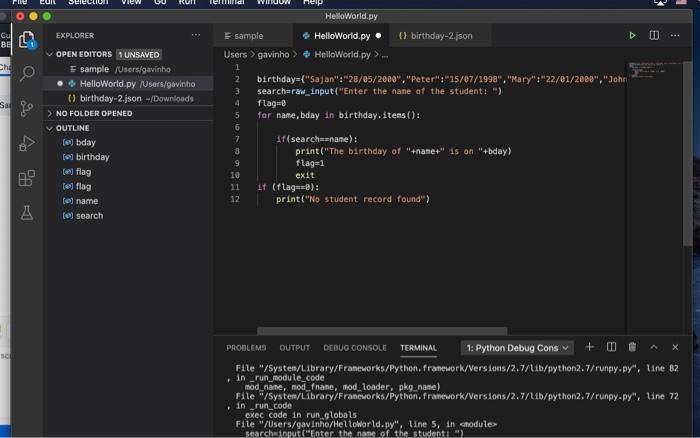This screenshot has width=700, height=438.
Task: Open sample file in Open Editors list
Action: 128,69
